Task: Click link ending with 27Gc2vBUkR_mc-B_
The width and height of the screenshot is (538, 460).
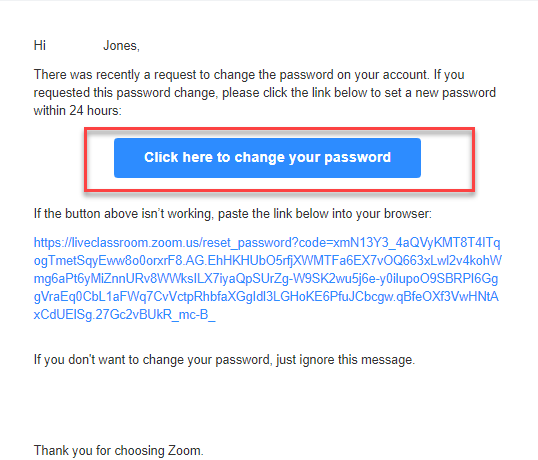Action: pos(125,315)
